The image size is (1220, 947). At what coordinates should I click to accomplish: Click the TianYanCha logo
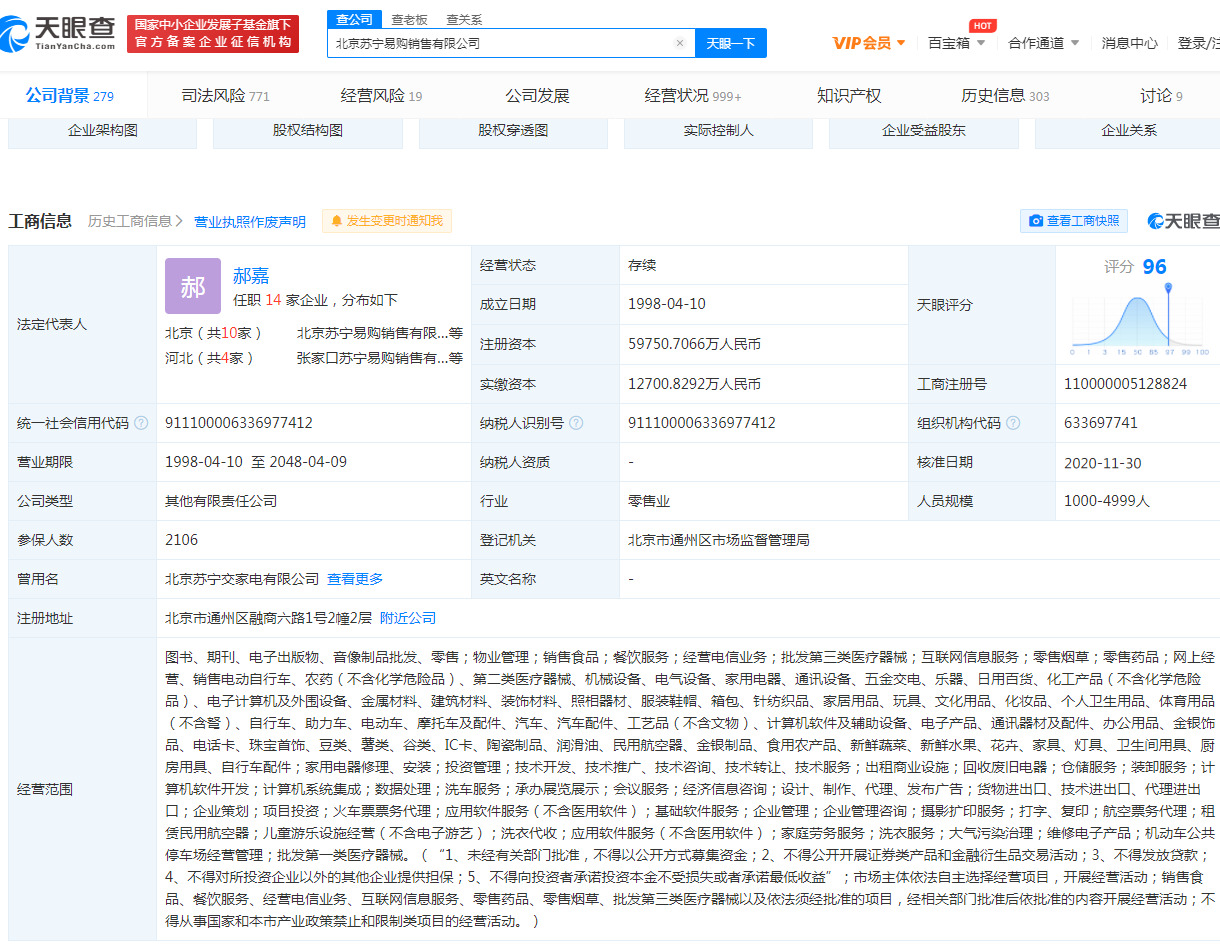60,33
